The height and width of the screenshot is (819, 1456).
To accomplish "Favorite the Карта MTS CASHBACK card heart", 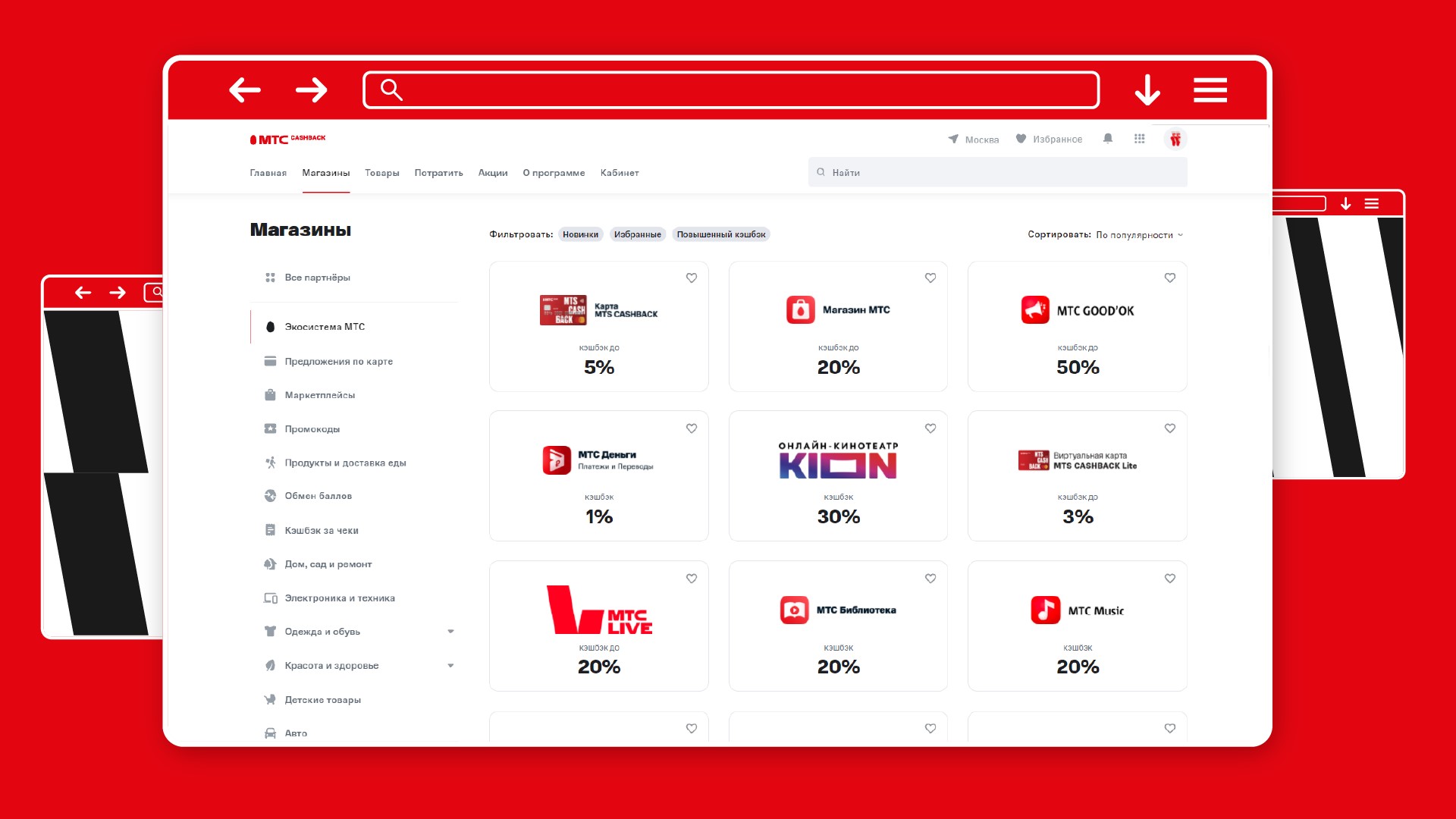I will 692,278.
